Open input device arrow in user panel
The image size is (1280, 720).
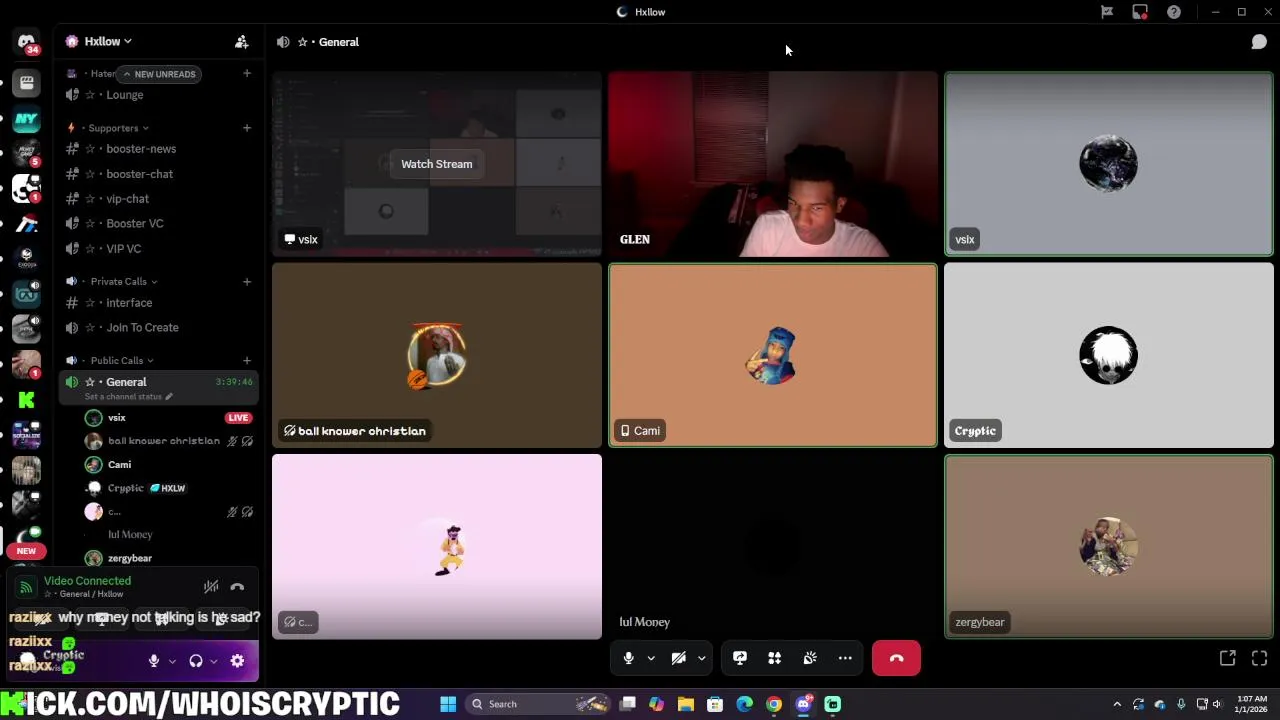172,661
